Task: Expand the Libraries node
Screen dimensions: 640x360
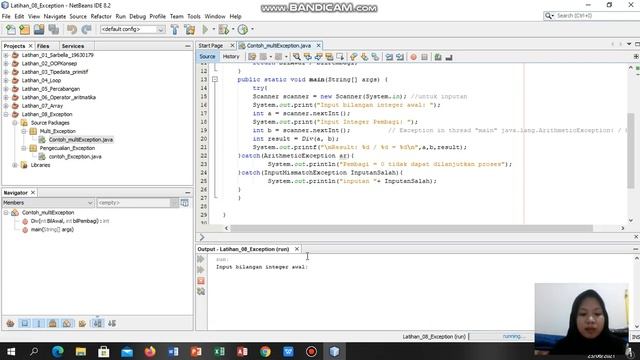Action: (x=15, y=165)
